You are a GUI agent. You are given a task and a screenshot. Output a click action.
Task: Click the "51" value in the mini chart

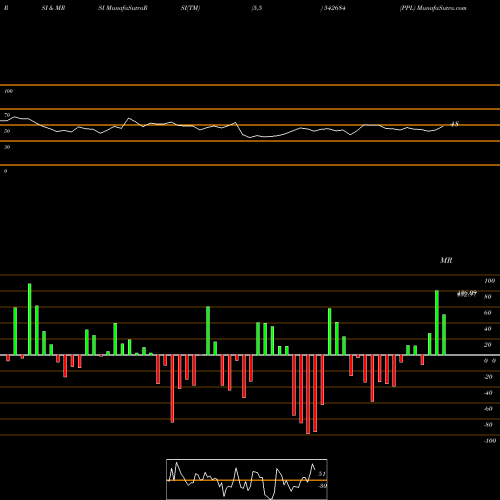tap(322, 474)
